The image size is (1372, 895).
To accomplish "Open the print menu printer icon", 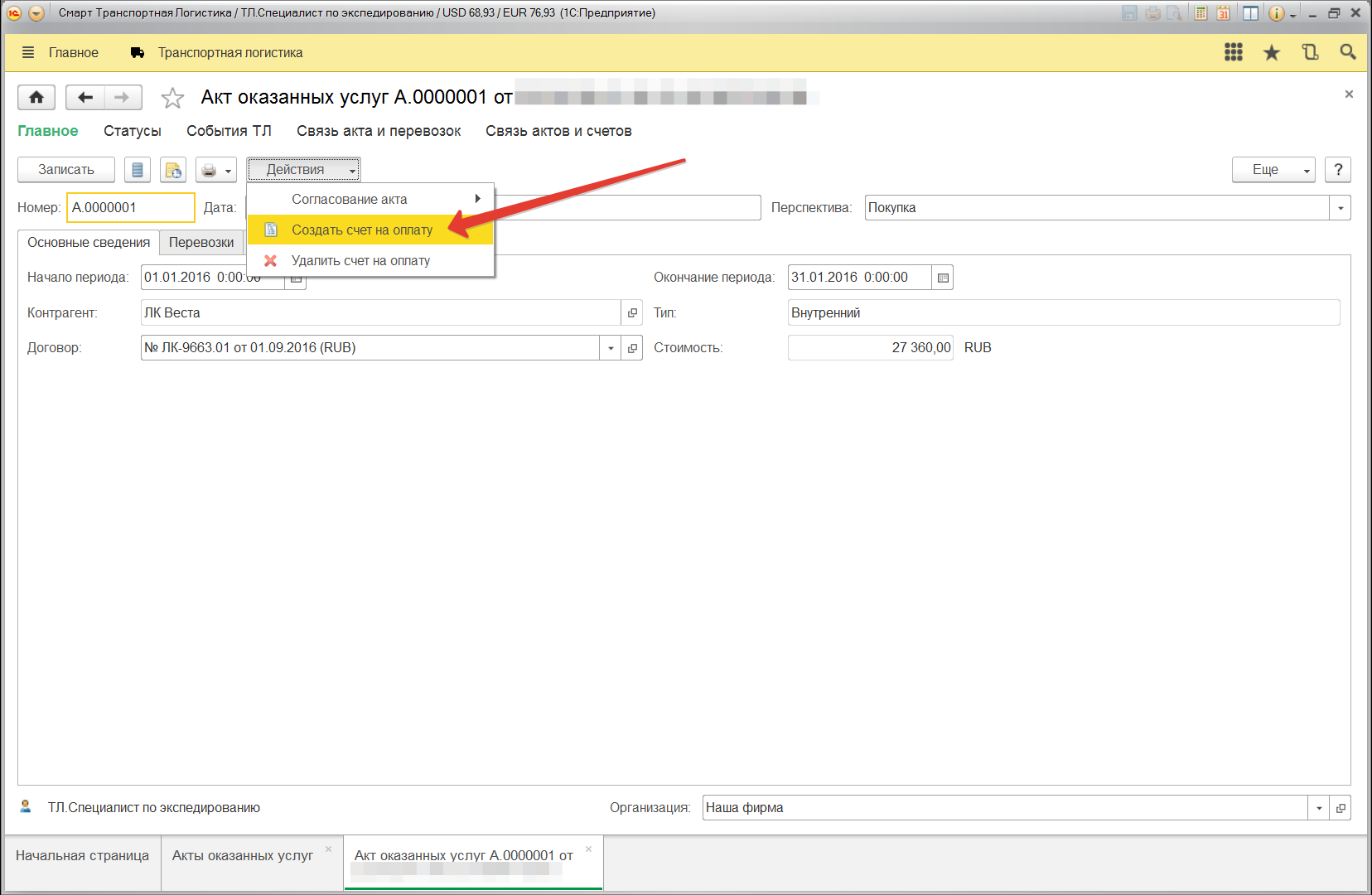I will [216, 170].
